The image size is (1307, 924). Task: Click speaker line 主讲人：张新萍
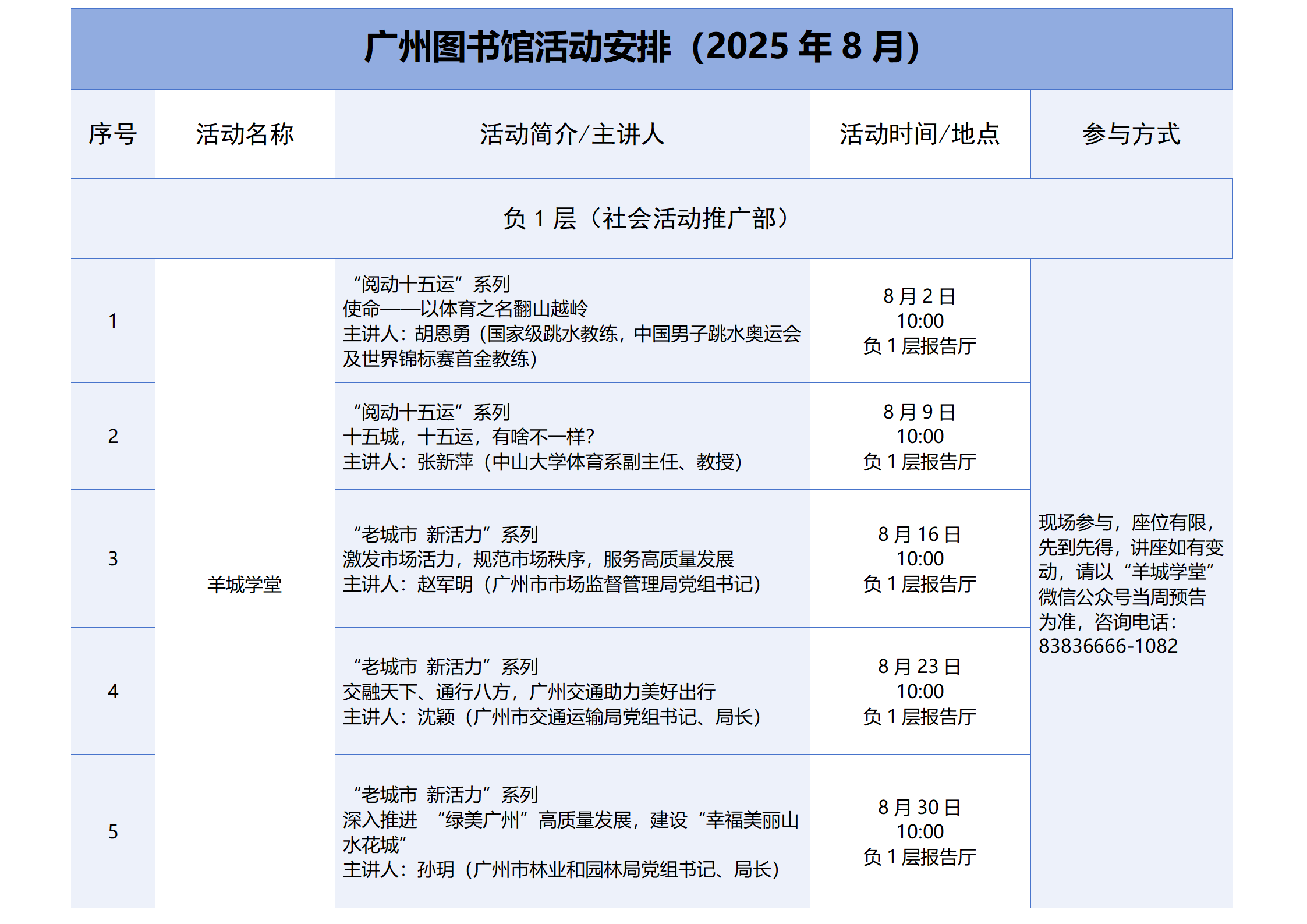pyautogui.click(x=543, y=462)
